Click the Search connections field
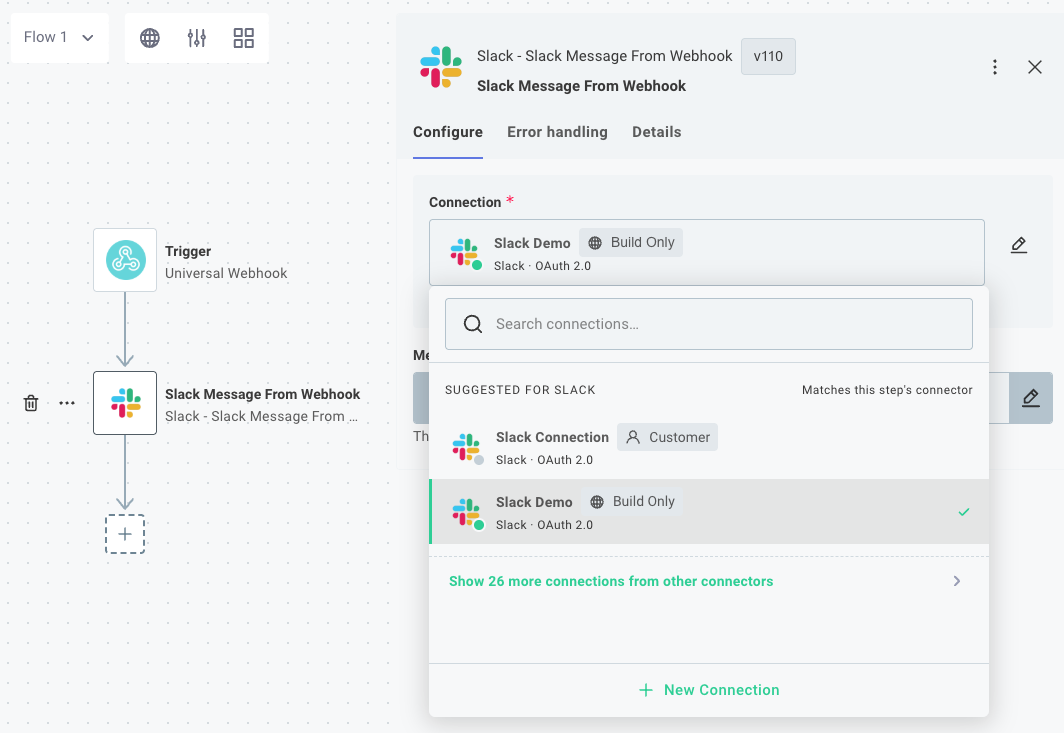Viewport: 1064px width, 733px height. click(708, 324)
